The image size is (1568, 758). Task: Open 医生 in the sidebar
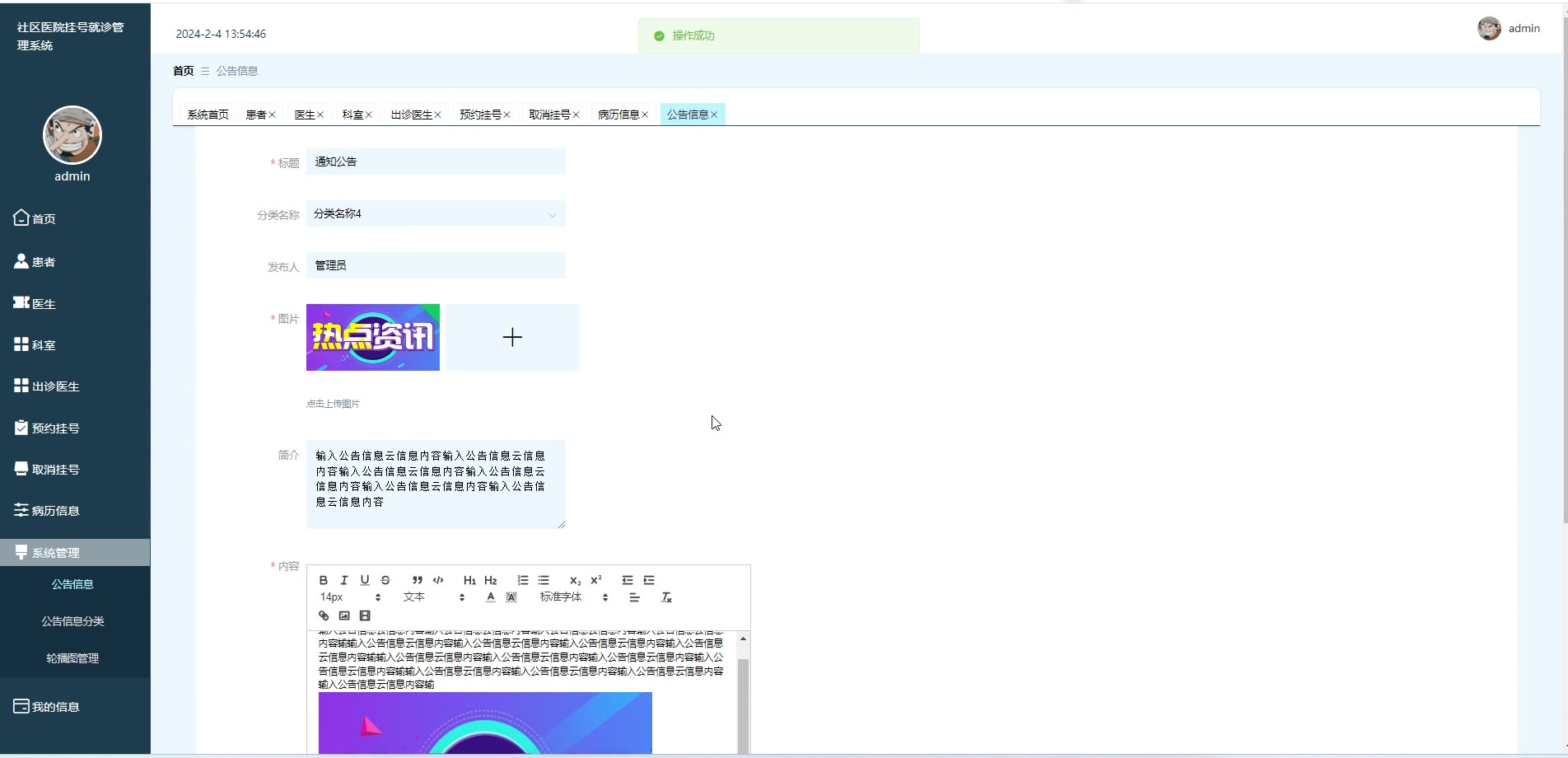(75, 303)
